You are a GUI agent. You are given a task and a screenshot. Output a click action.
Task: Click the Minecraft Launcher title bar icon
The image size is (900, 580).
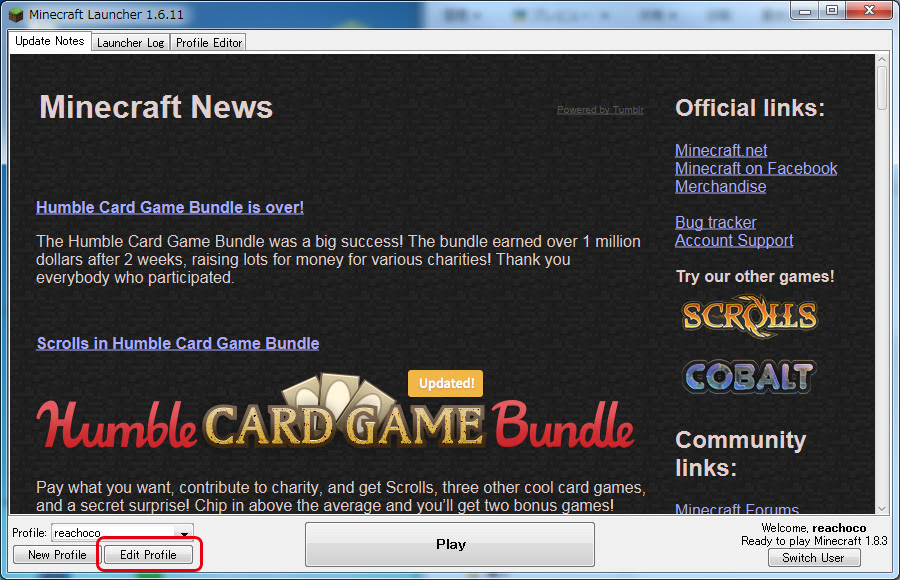pos(15,14)
